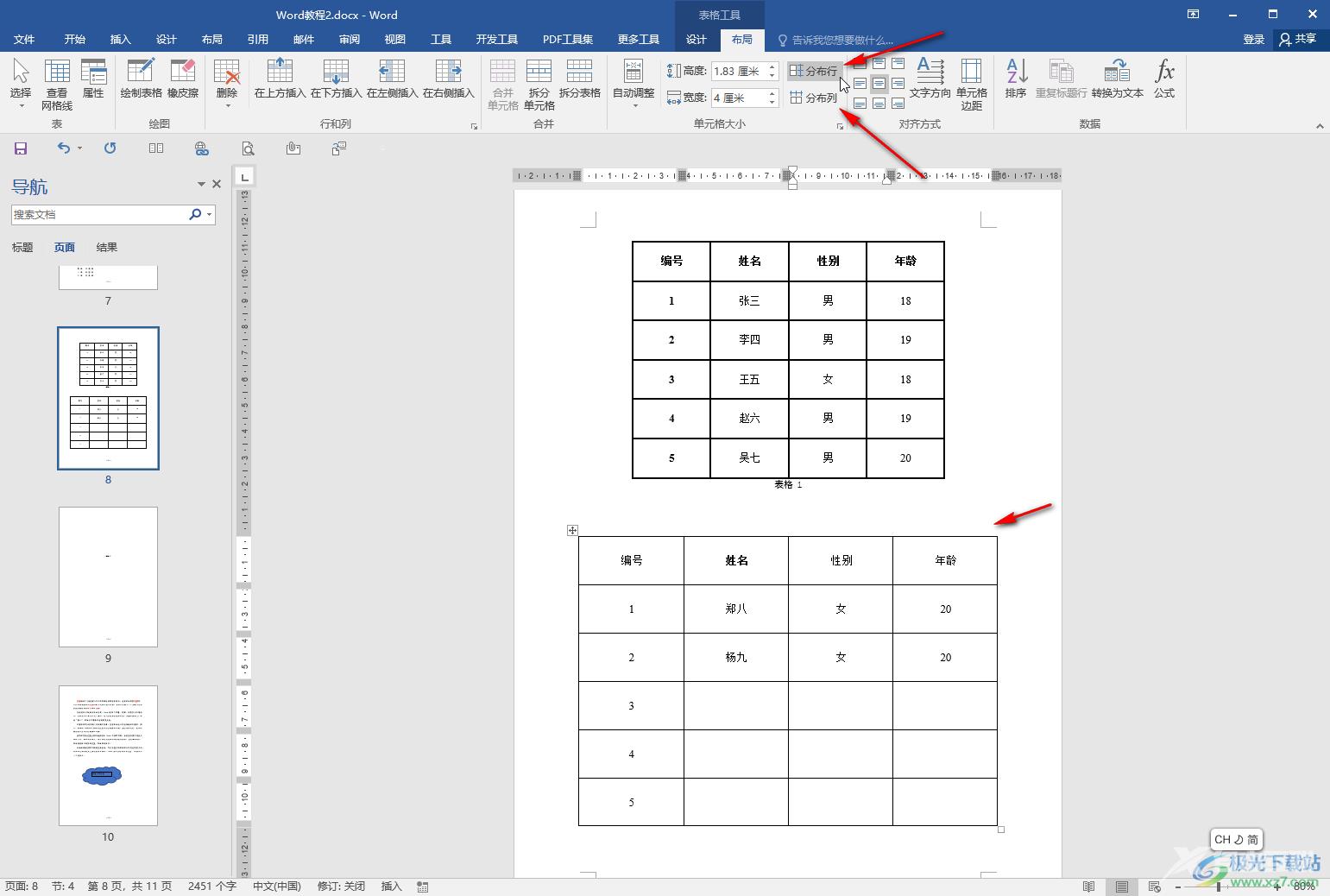
Task: Click Distribute Rows (分布行) button
Action: (814, 71)
